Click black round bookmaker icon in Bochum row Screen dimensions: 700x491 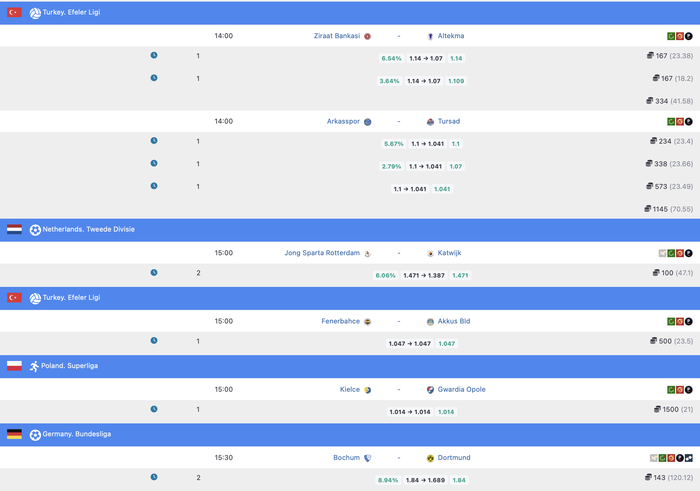[679, 458]
